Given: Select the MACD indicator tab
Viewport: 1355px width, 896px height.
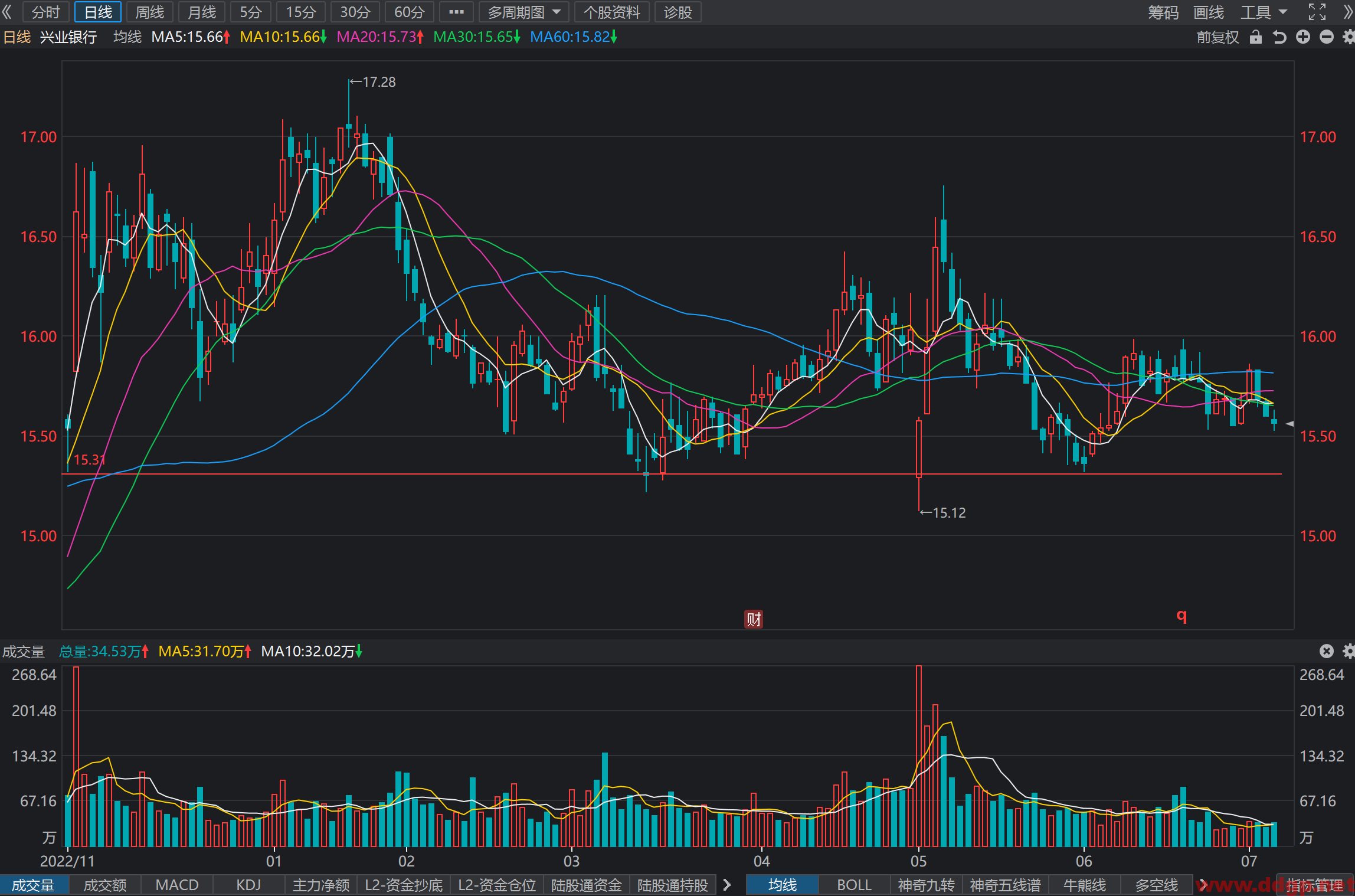Looking at the screenshot, I should [177, 885].
